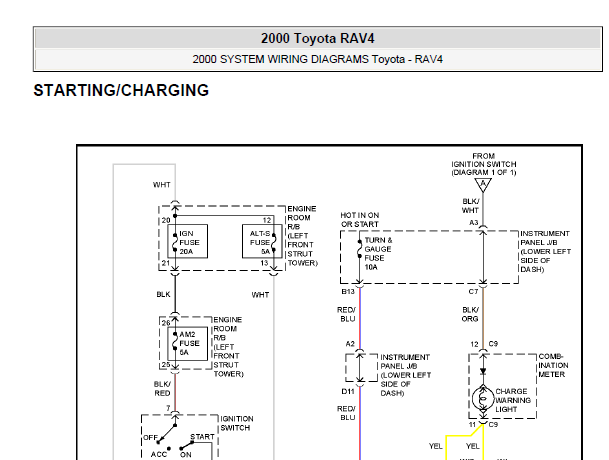Click the BLK/WHT wire label
The image size is (609, 460).
click(x=470, y=206)
